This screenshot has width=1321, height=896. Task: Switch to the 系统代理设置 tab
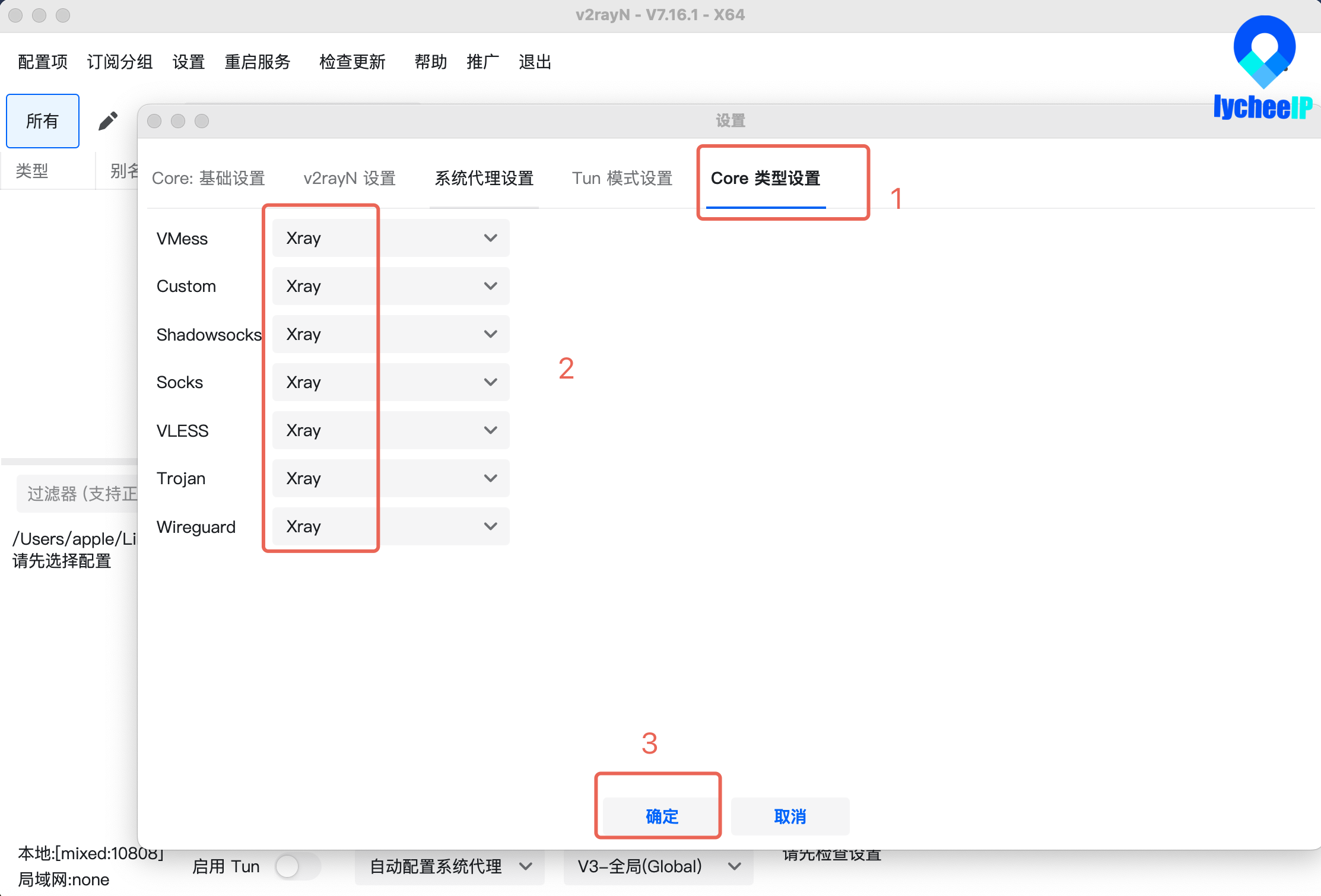click(x=483, y=178)
